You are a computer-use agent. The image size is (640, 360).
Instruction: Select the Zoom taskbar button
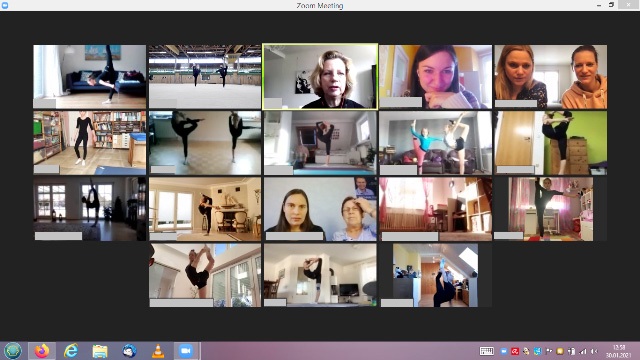click(186, 351)
